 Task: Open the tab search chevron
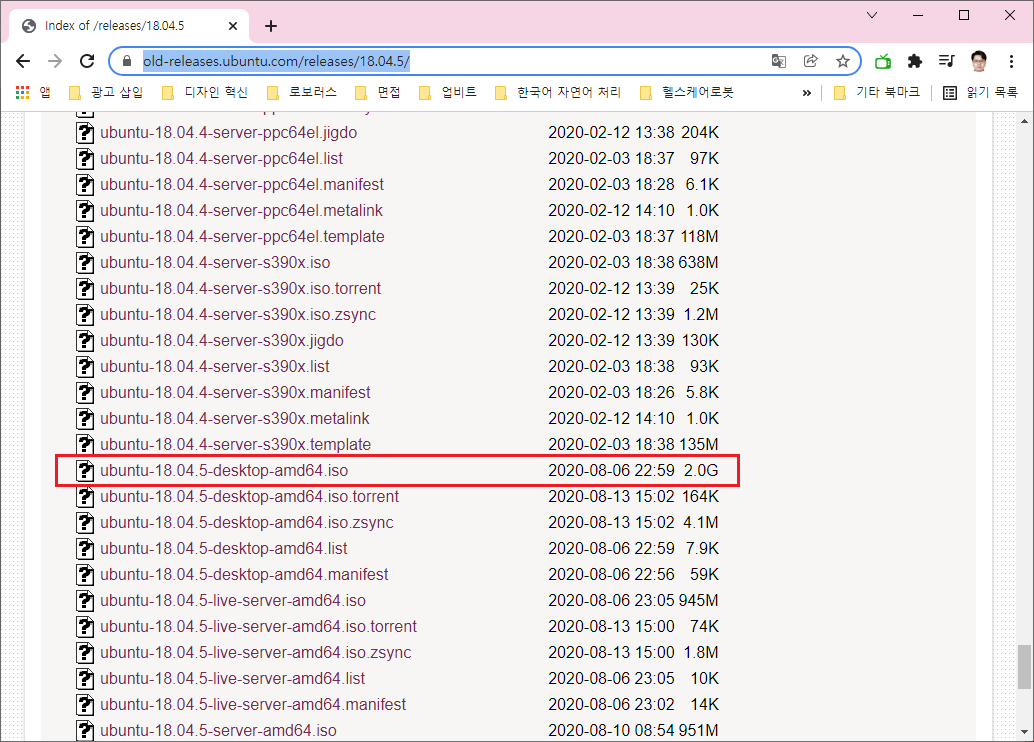click(872, 15)
